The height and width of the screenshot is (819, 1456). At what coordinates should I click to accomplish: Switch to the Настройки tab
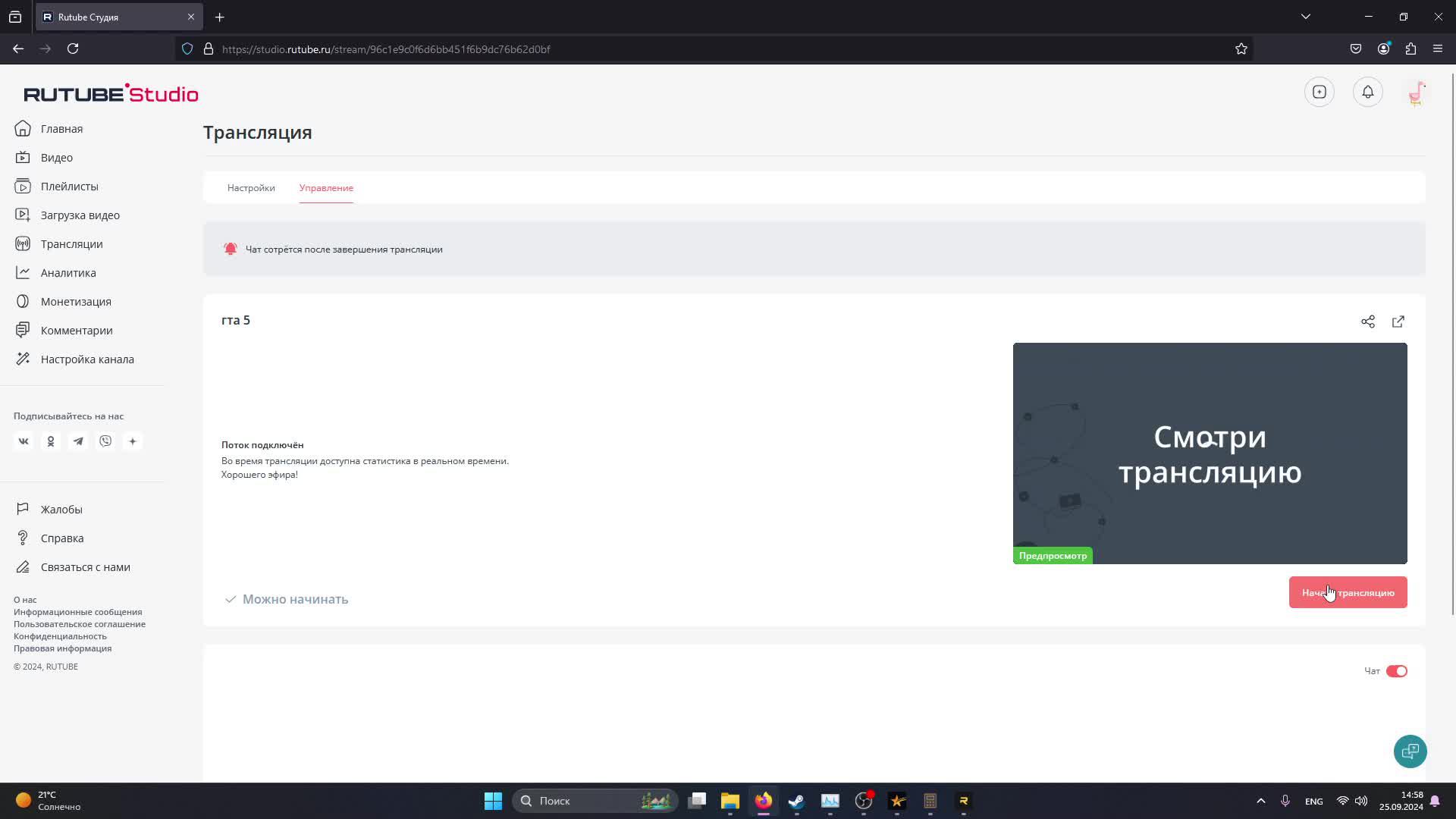point(251,188)
